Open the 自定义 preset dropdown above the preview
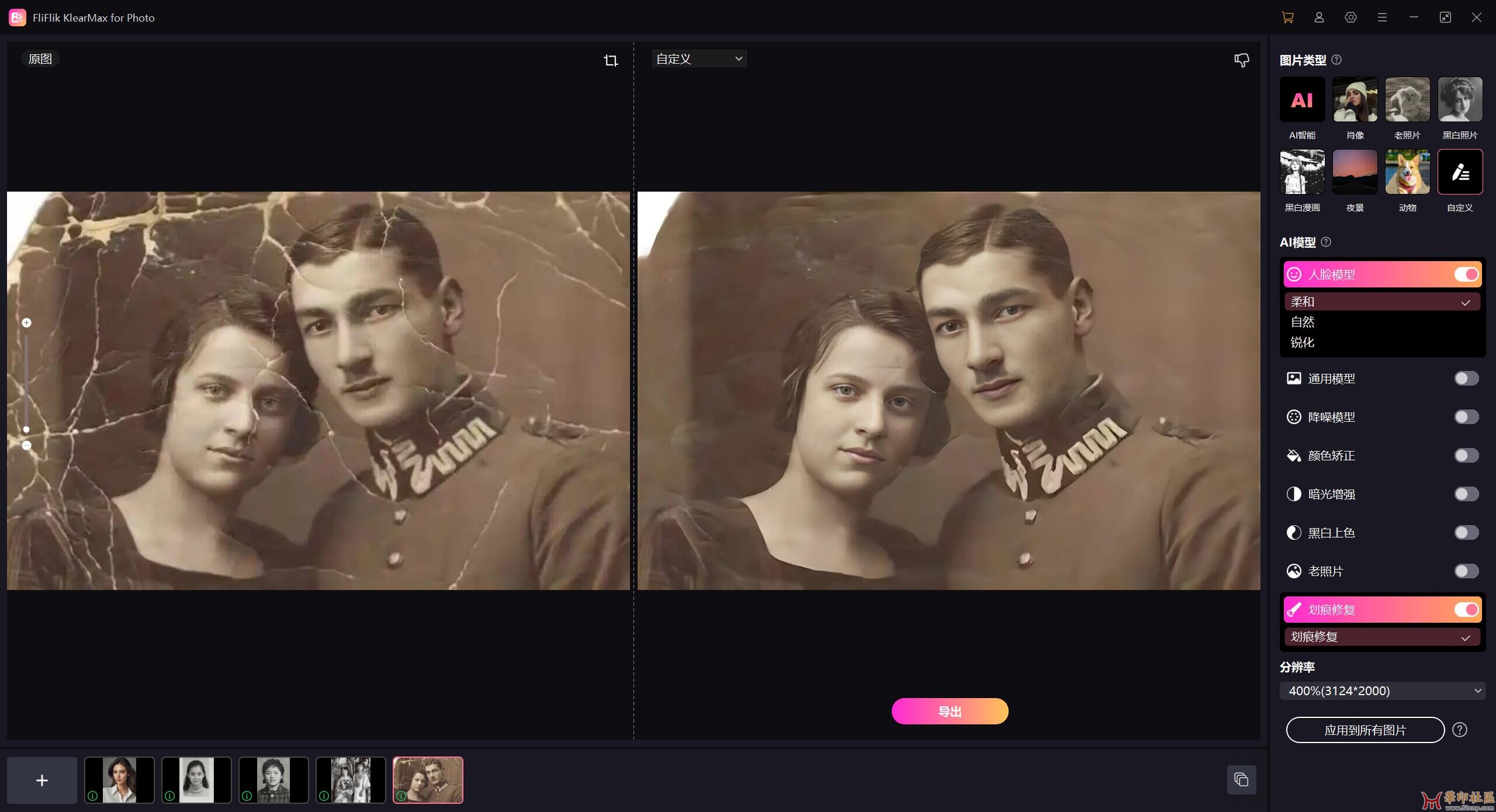Viewport: 1496px width, 812px height. coord(699,59)
